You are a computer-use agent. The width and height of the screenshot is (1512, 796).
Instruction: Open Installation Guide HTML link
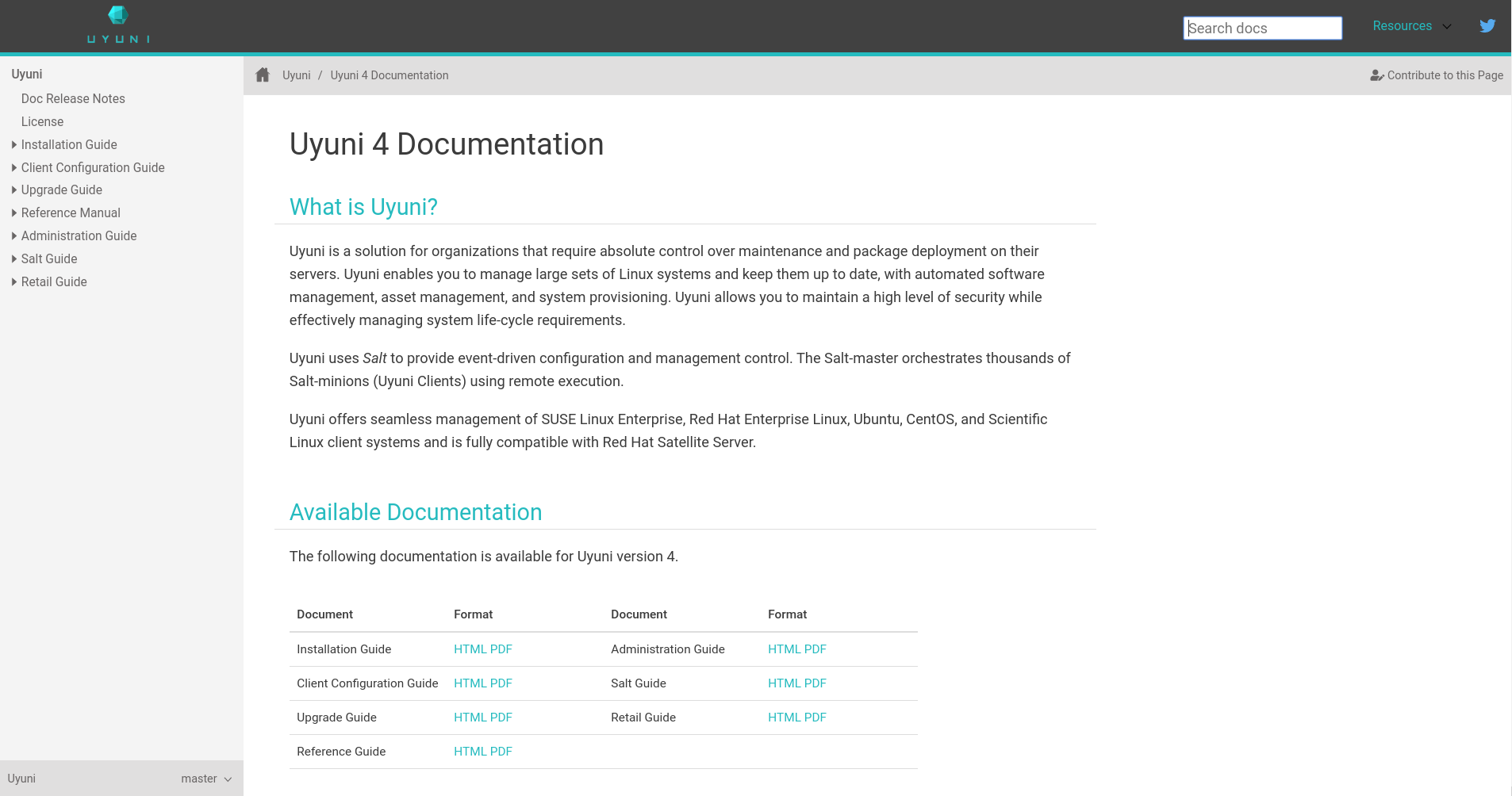(470, 649)
